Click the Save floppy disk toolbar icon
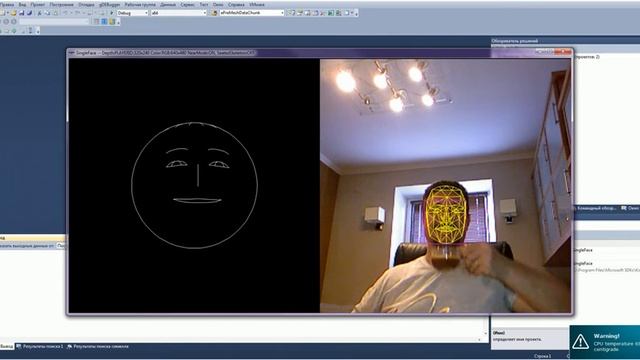640x360 pixels. (x=21, y=13)
